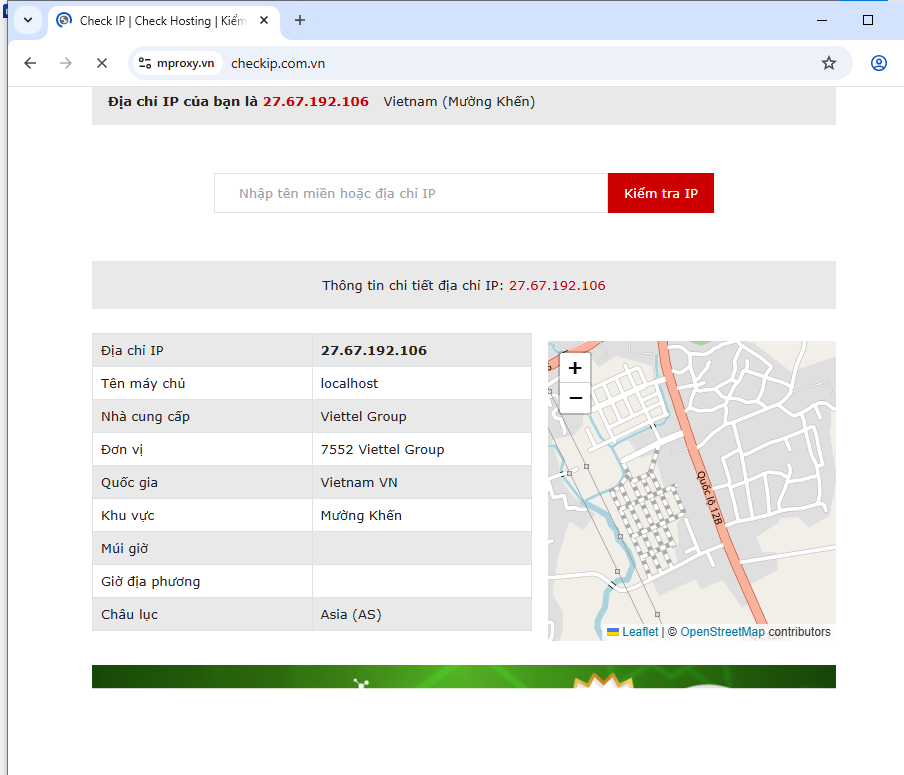Click the Viettel Group provider cell
This screenshot has width=904, height=775.
[422, 416]
